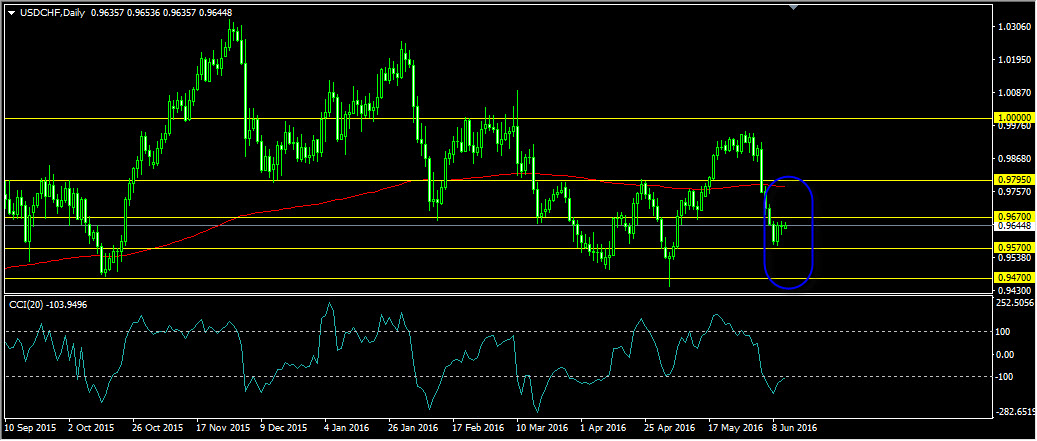Click the 9 Dec 2015 date label
The image size is (1037, 441).
[x=284, y=428]
